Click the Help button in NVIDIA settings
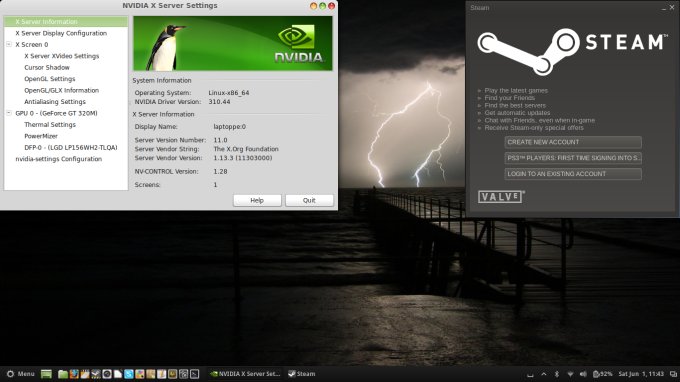Viewport: 680px width, 382px height. pyautogui.click(x=257, y=200)
